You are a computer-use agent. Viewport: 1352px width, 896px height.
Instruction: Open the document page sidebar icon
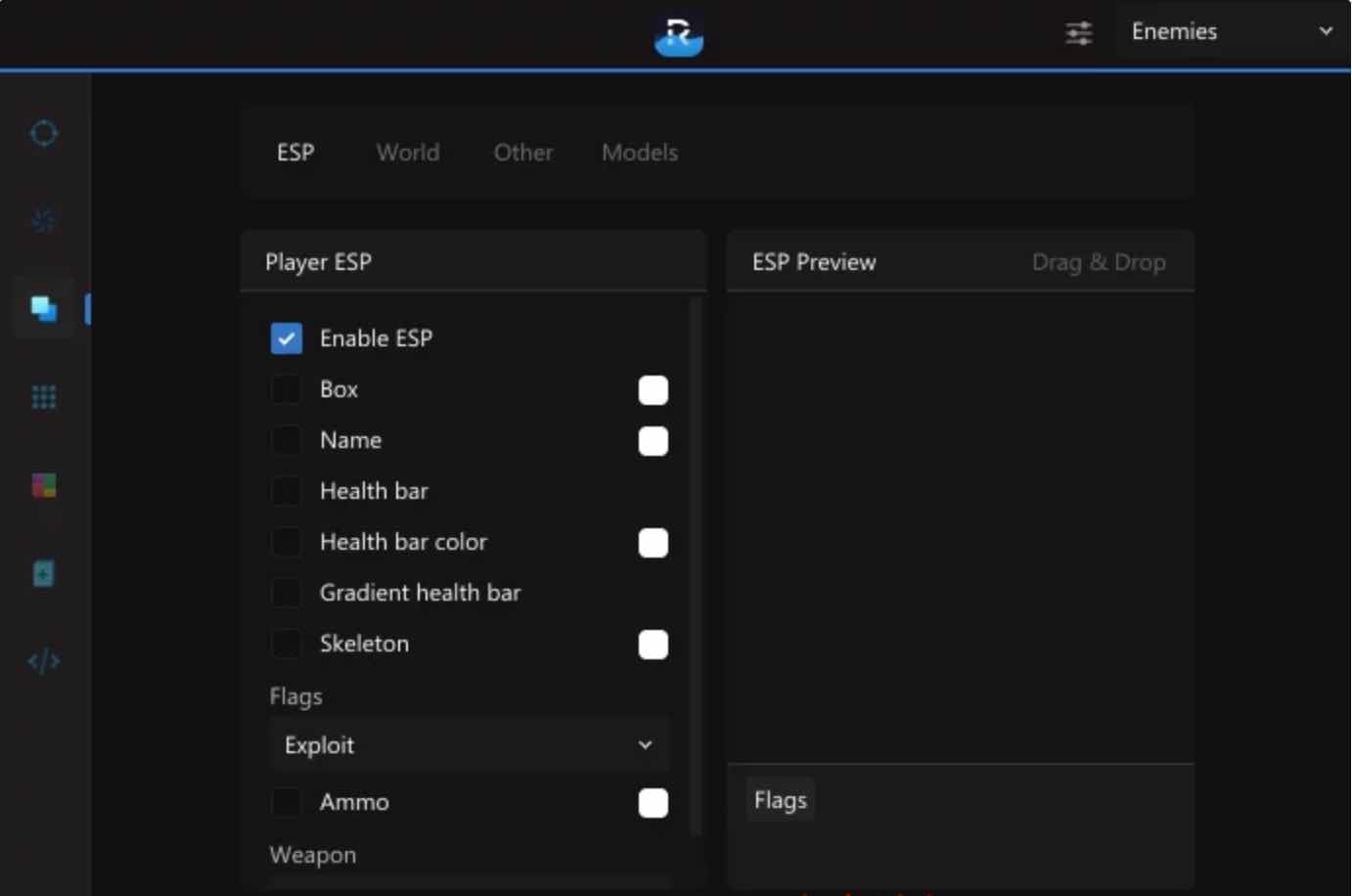44,573
